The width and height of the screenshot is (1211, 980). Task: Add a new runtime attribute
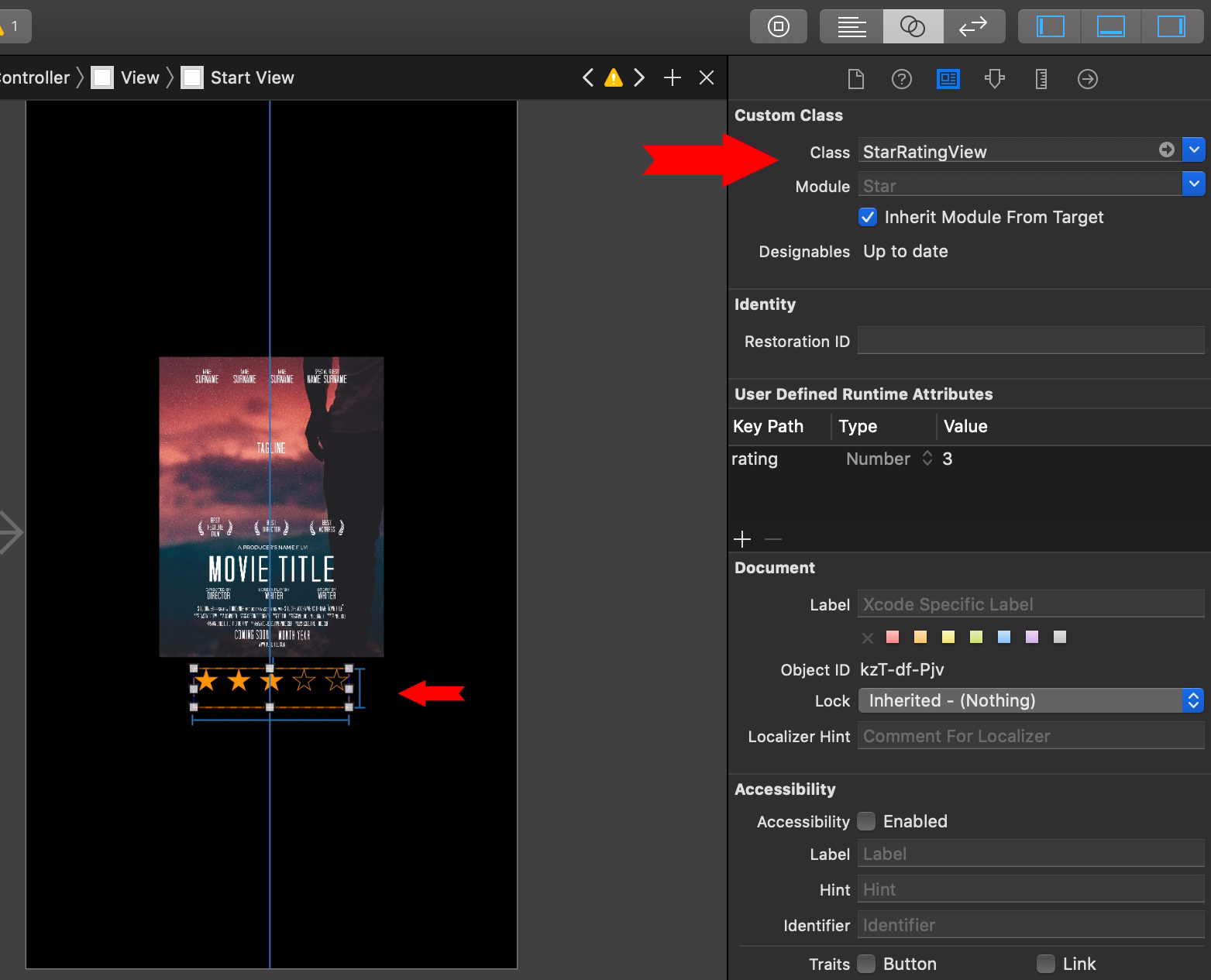[742, 539]
